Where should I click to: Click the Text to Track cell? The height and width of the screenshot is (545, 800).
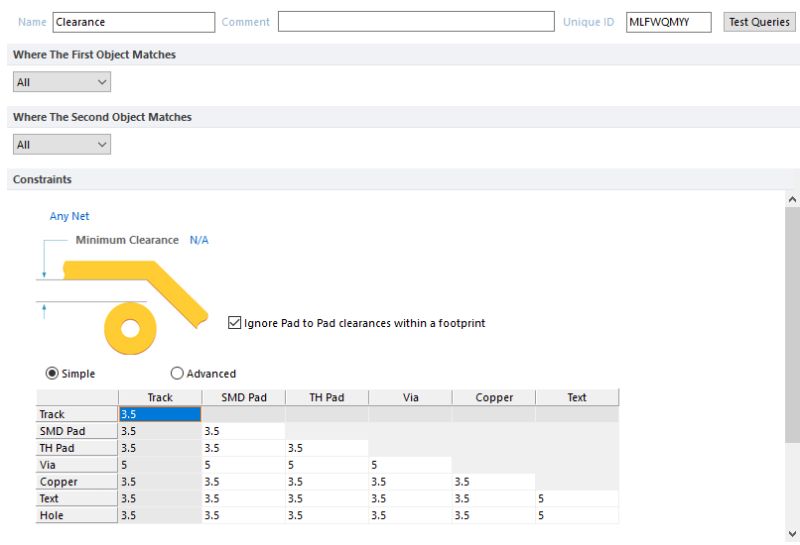click(160, 498)
